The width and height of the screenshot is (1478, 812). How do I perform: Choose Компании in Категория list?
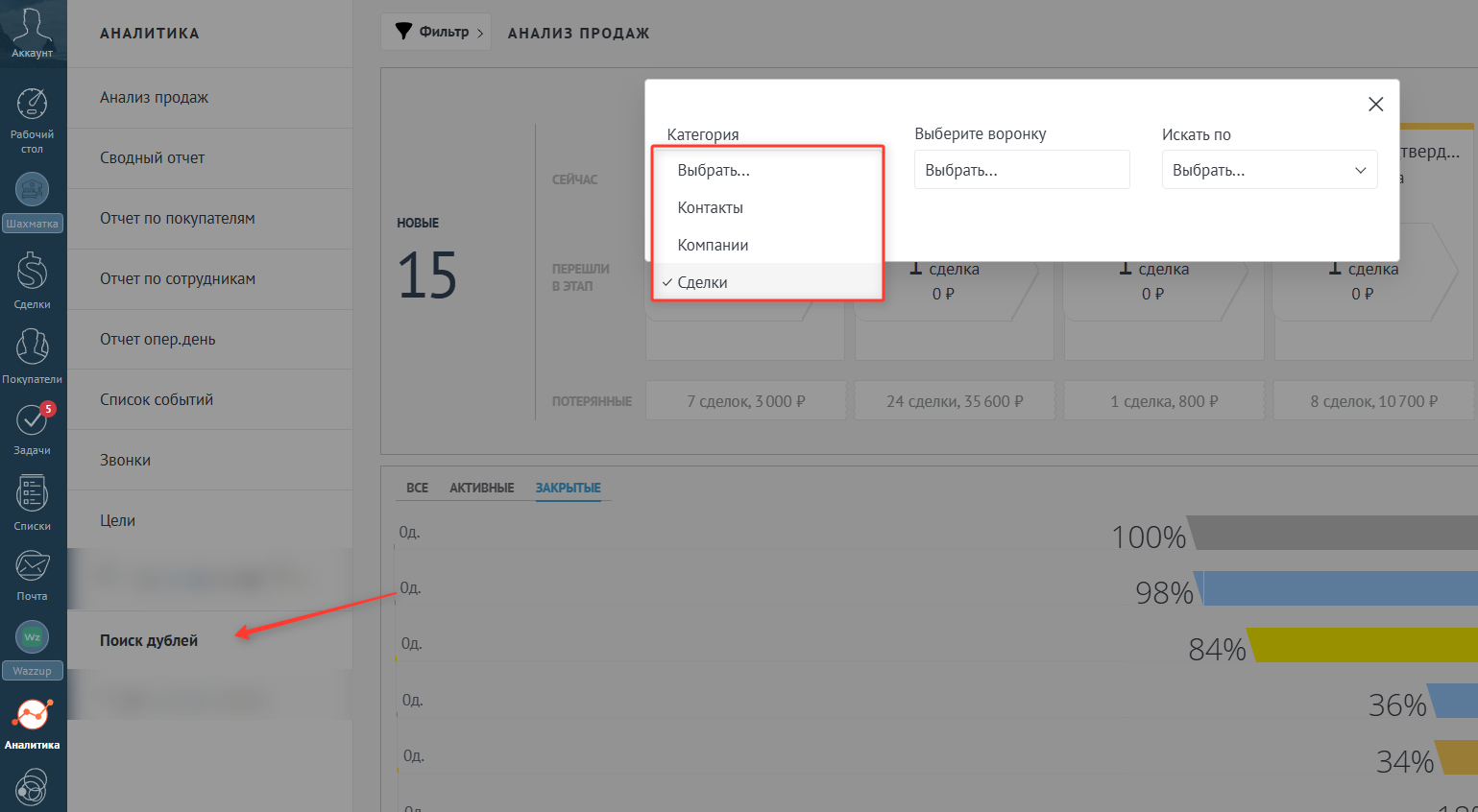pos(767,246)
